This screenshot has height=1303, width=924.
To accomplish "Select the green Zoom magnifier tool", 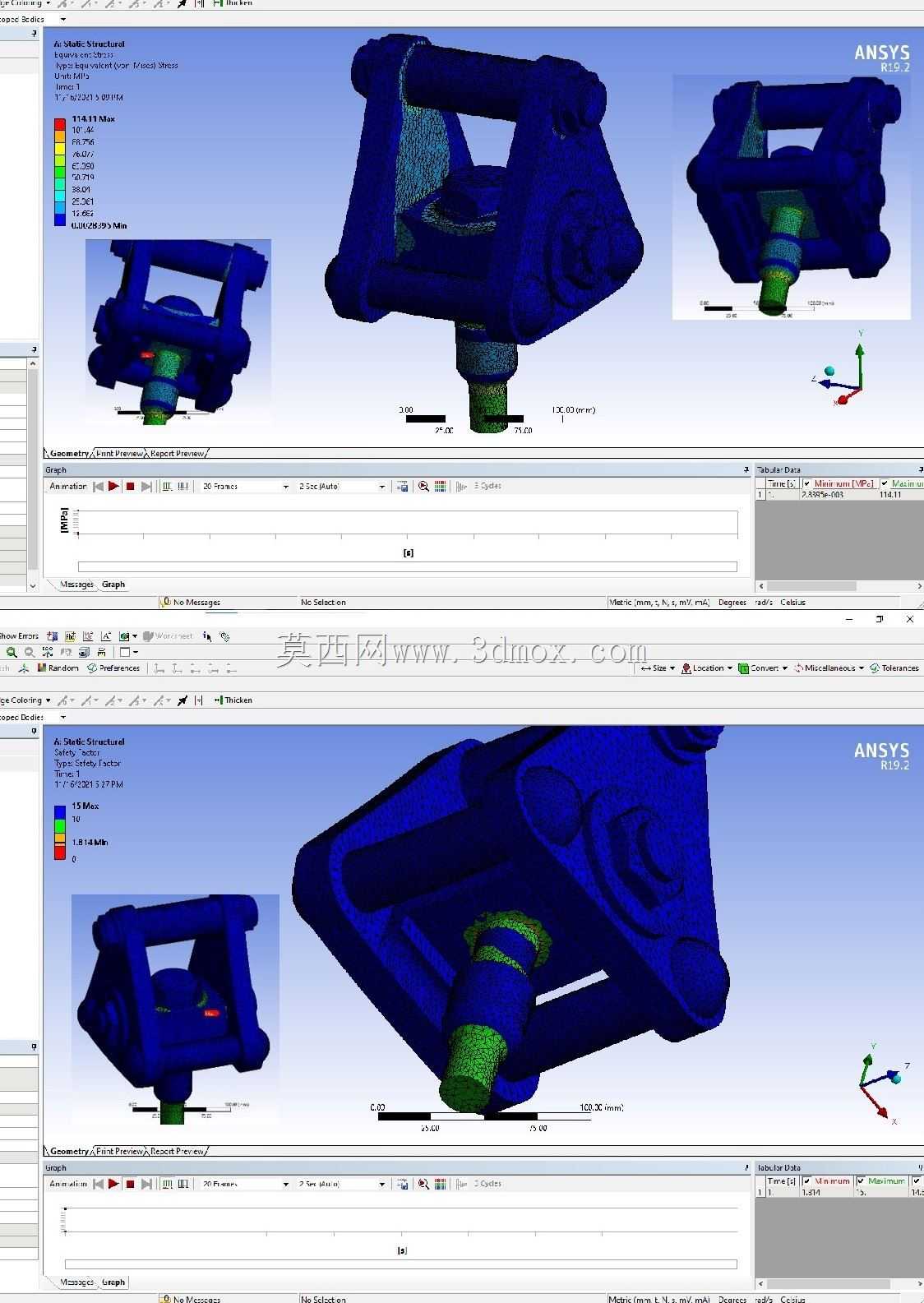I will tap(12, 652).
